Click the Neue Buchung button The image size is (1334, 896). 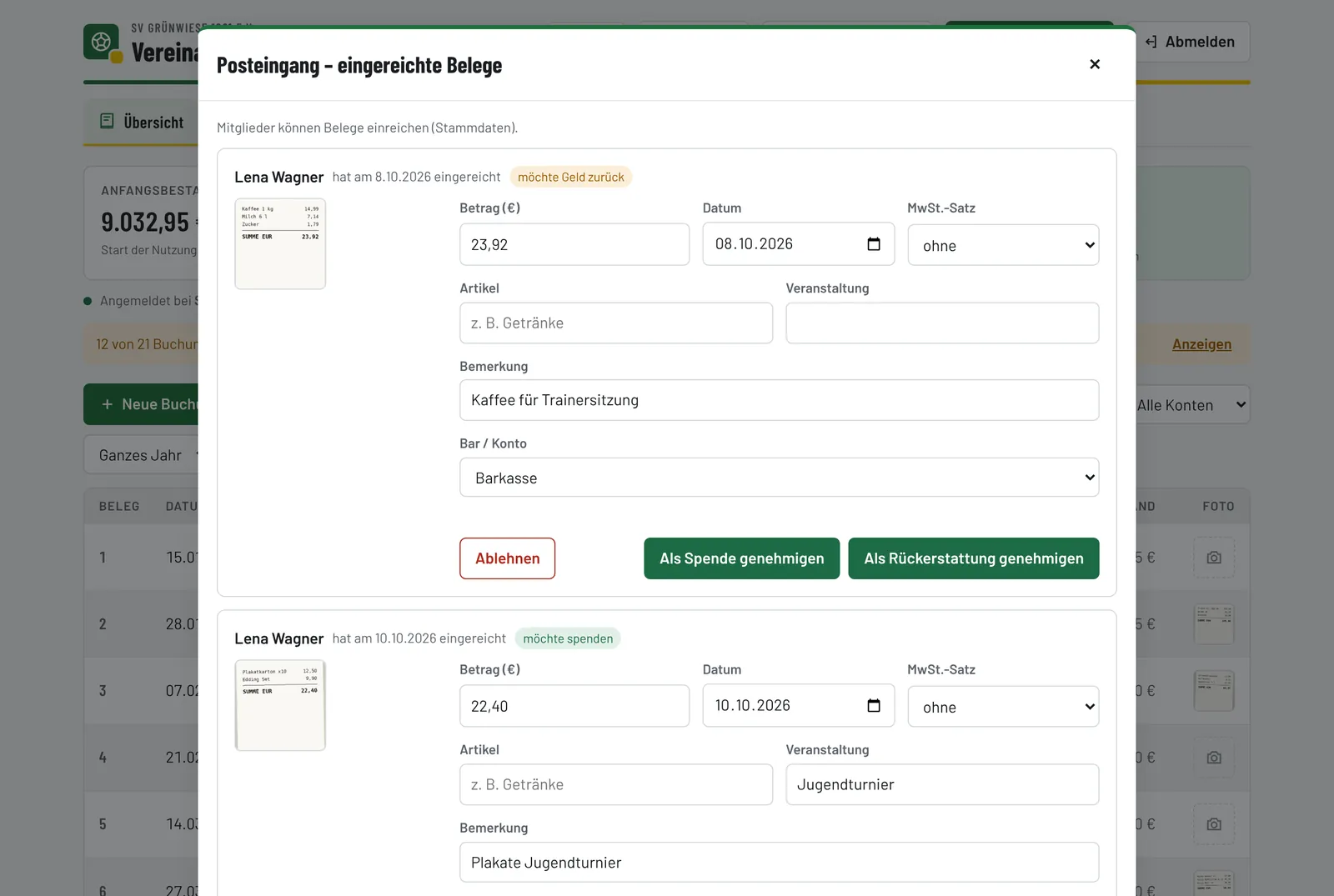tap(142, 404)
